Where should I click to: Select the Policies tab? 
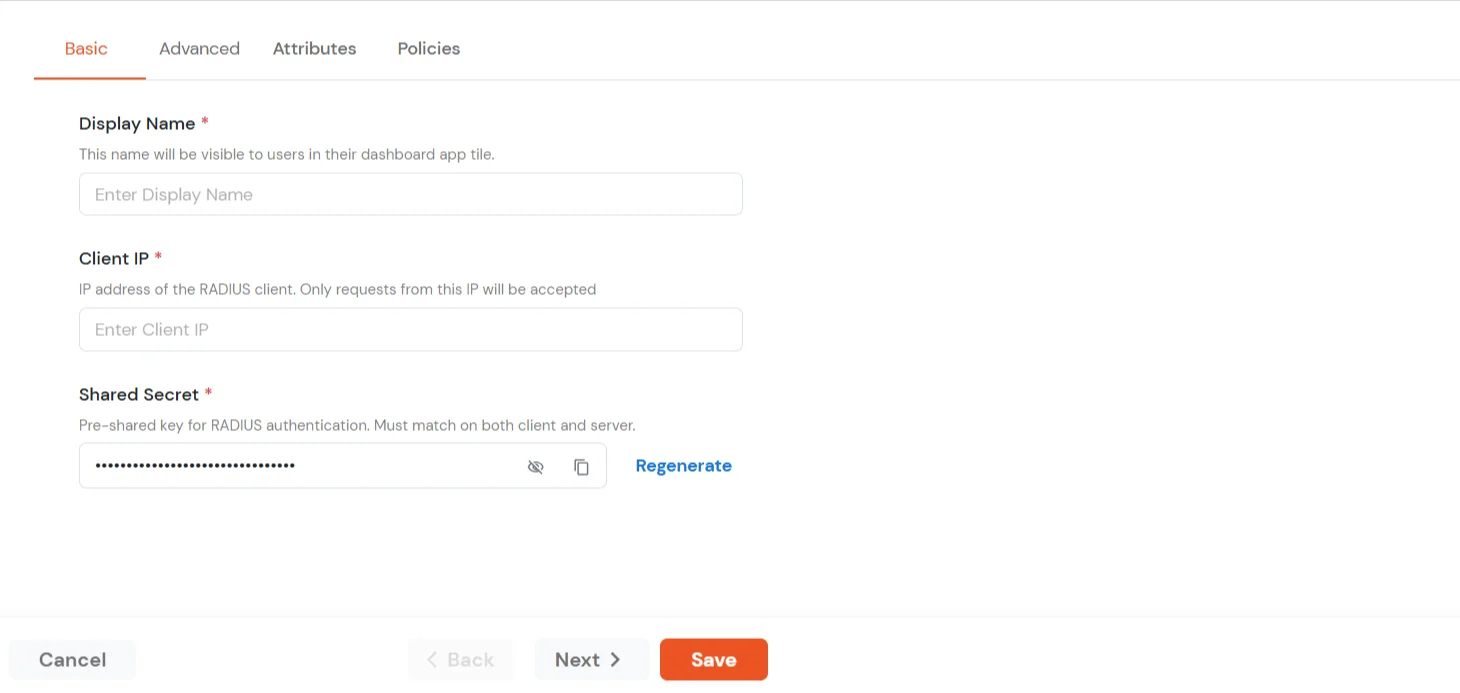428,48
